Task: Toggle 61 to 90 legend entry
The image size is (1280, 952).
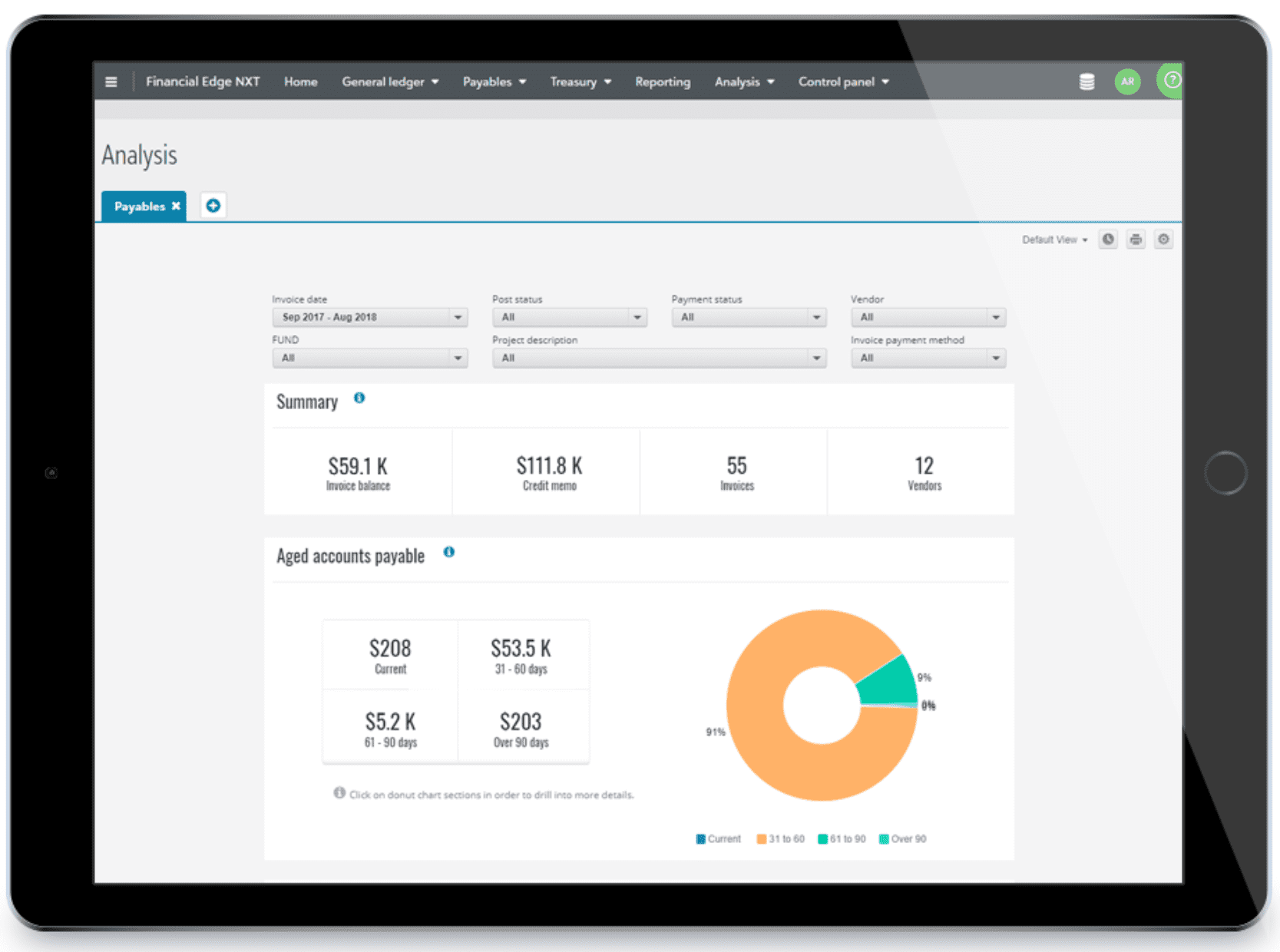Action: tap(842, 839)
